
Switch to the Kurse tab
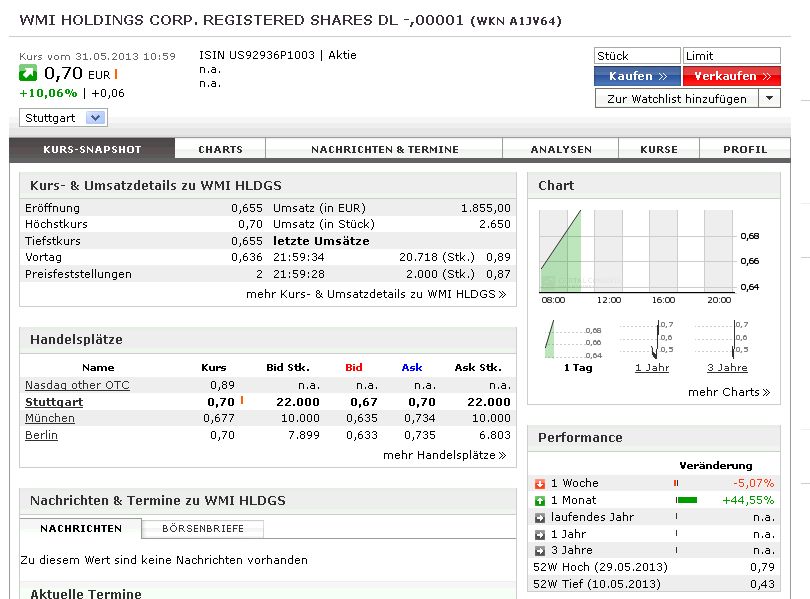(x=659, y=149)
